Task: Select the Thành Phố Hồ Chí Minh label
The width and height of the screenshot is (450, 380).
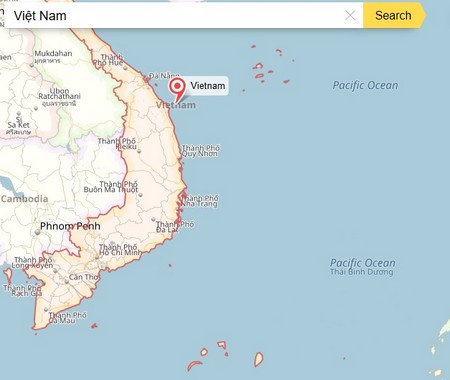Action: tap(119, 250)
